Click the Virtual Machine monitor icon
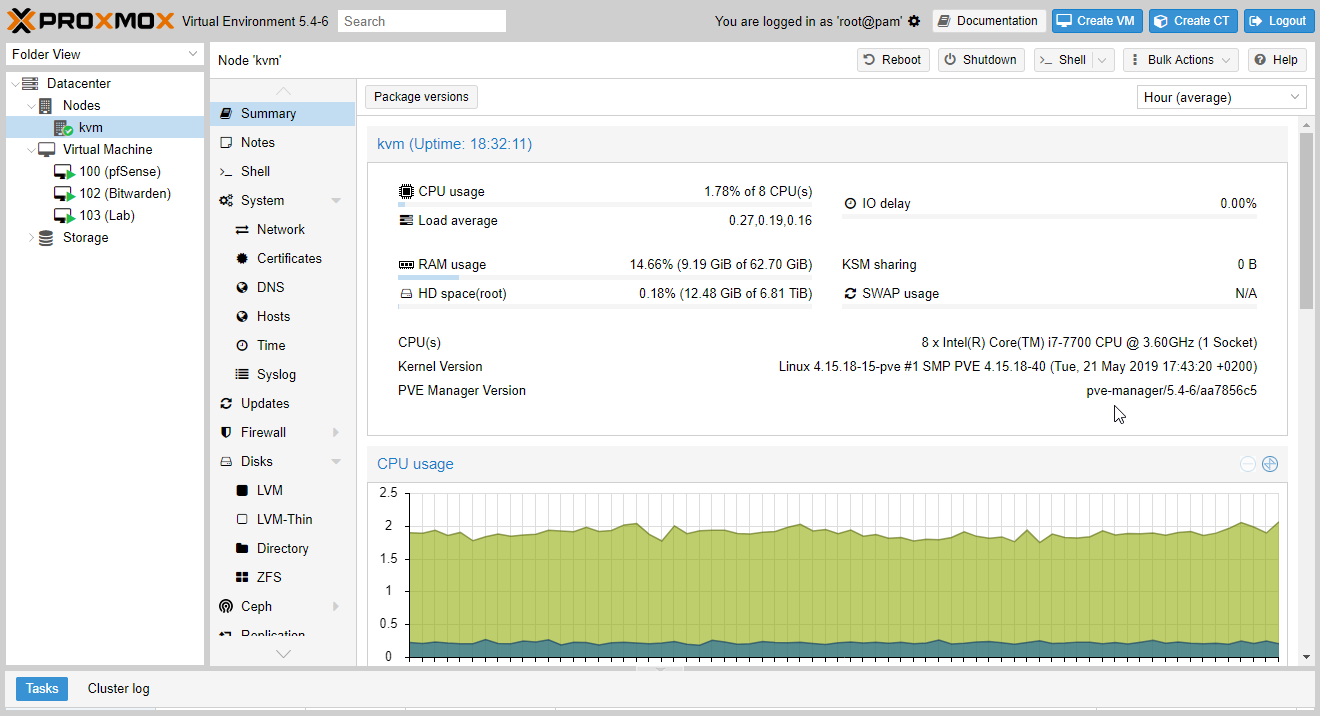 (x=46, y=150)
